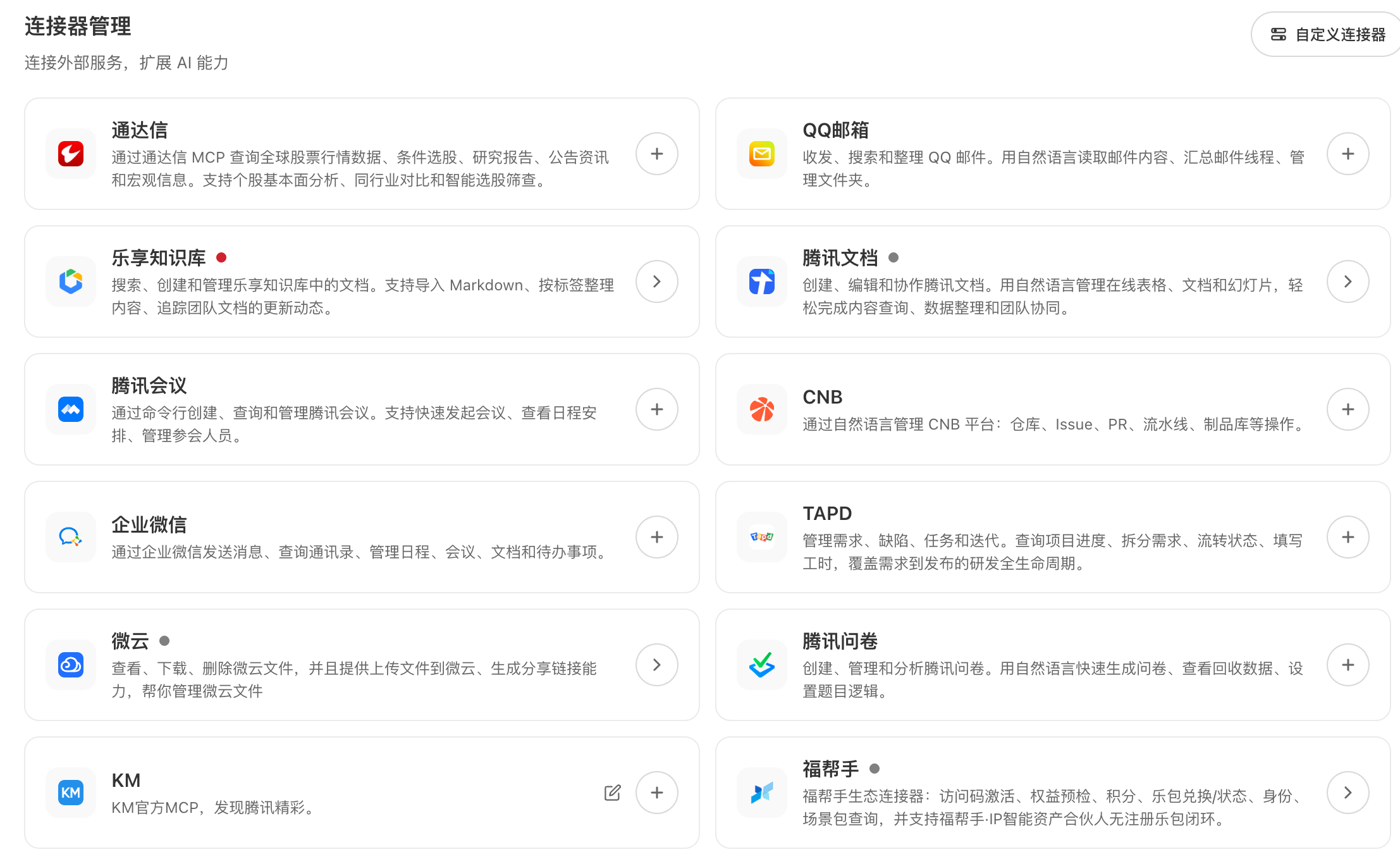Add the 企业微信 connector with plus button
The image size is (1400, 859).
click(x=657, y=537)
